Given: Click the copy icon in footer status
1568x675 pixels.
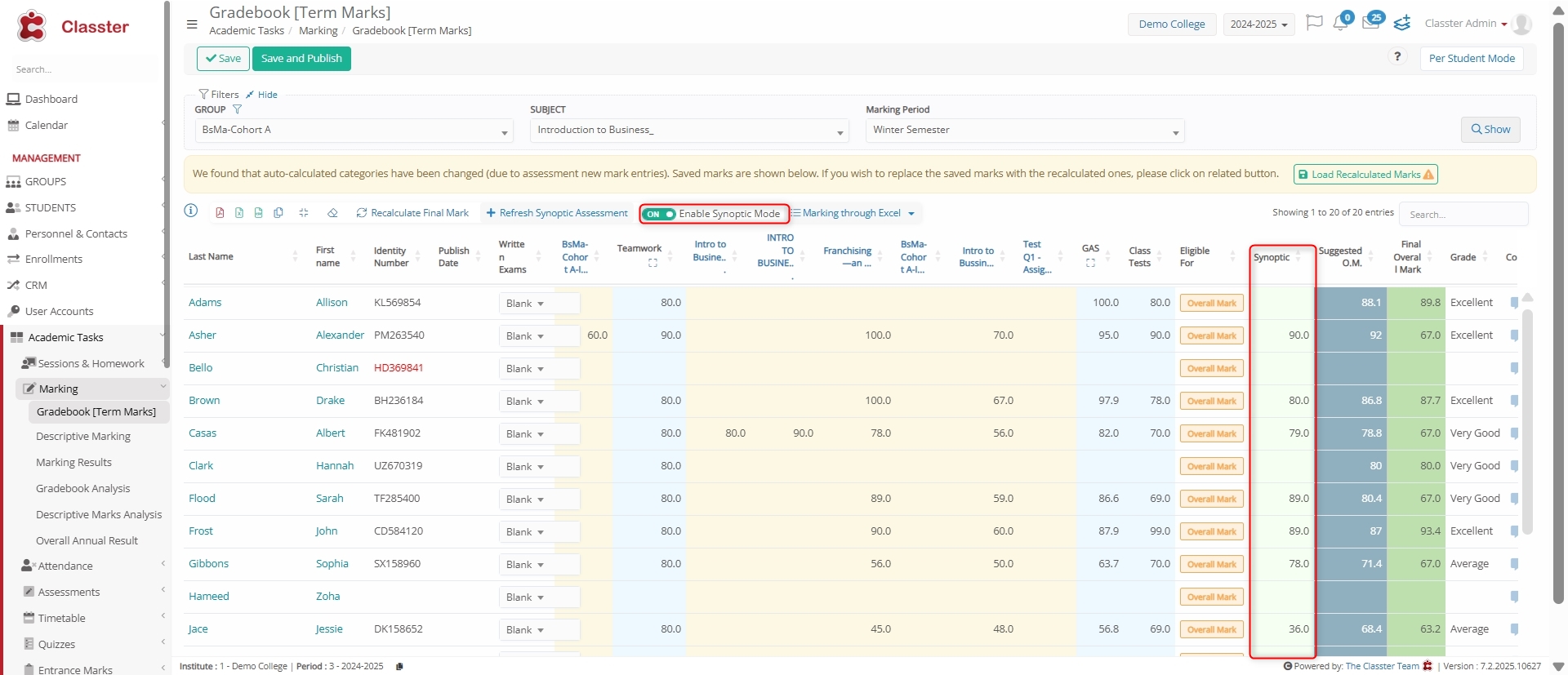Looking at the screenshot, I should point(399,666).
